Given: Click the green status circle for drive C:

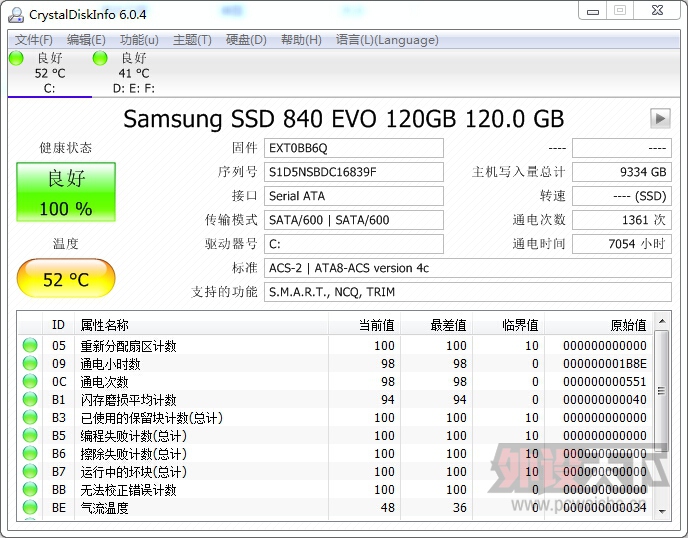Looking at the screenshot, I should pyautogui.click(x=16, y=58).
